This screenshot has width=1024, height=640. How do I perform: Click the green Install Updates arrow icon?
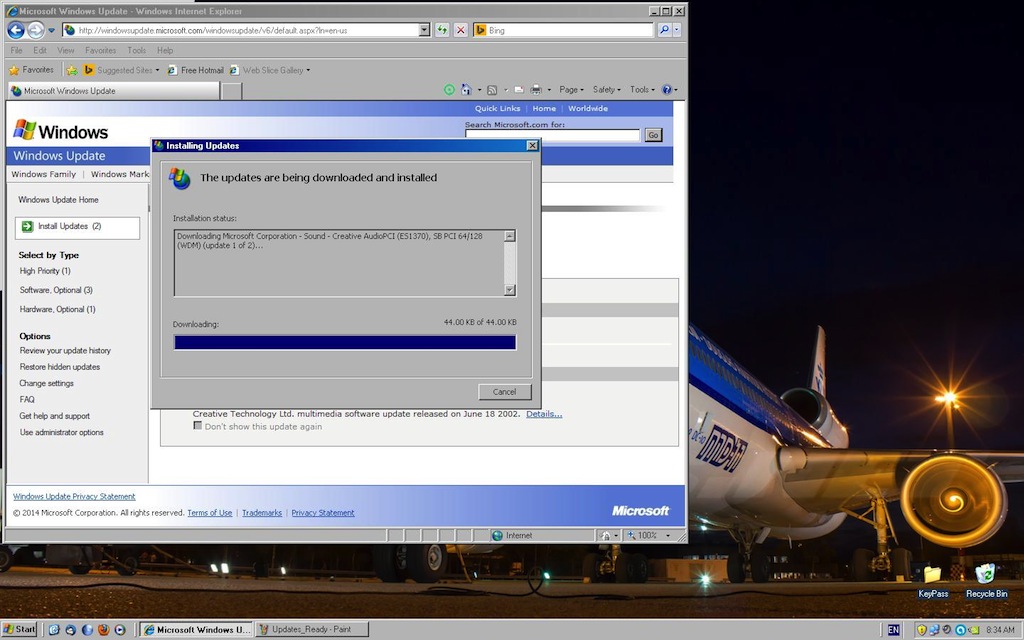click(27, 226)
